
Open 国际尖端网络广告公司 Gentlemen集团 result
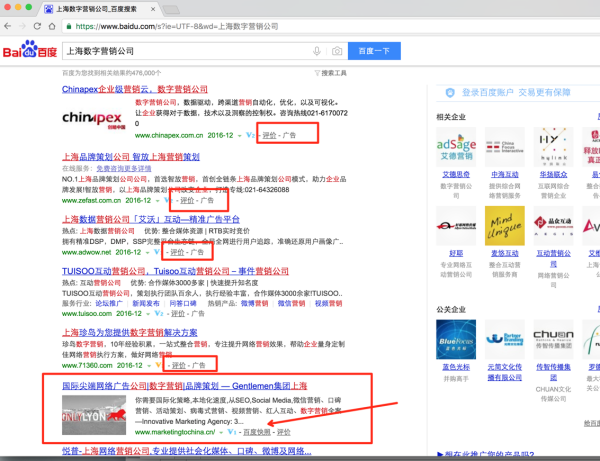point(184,386)
